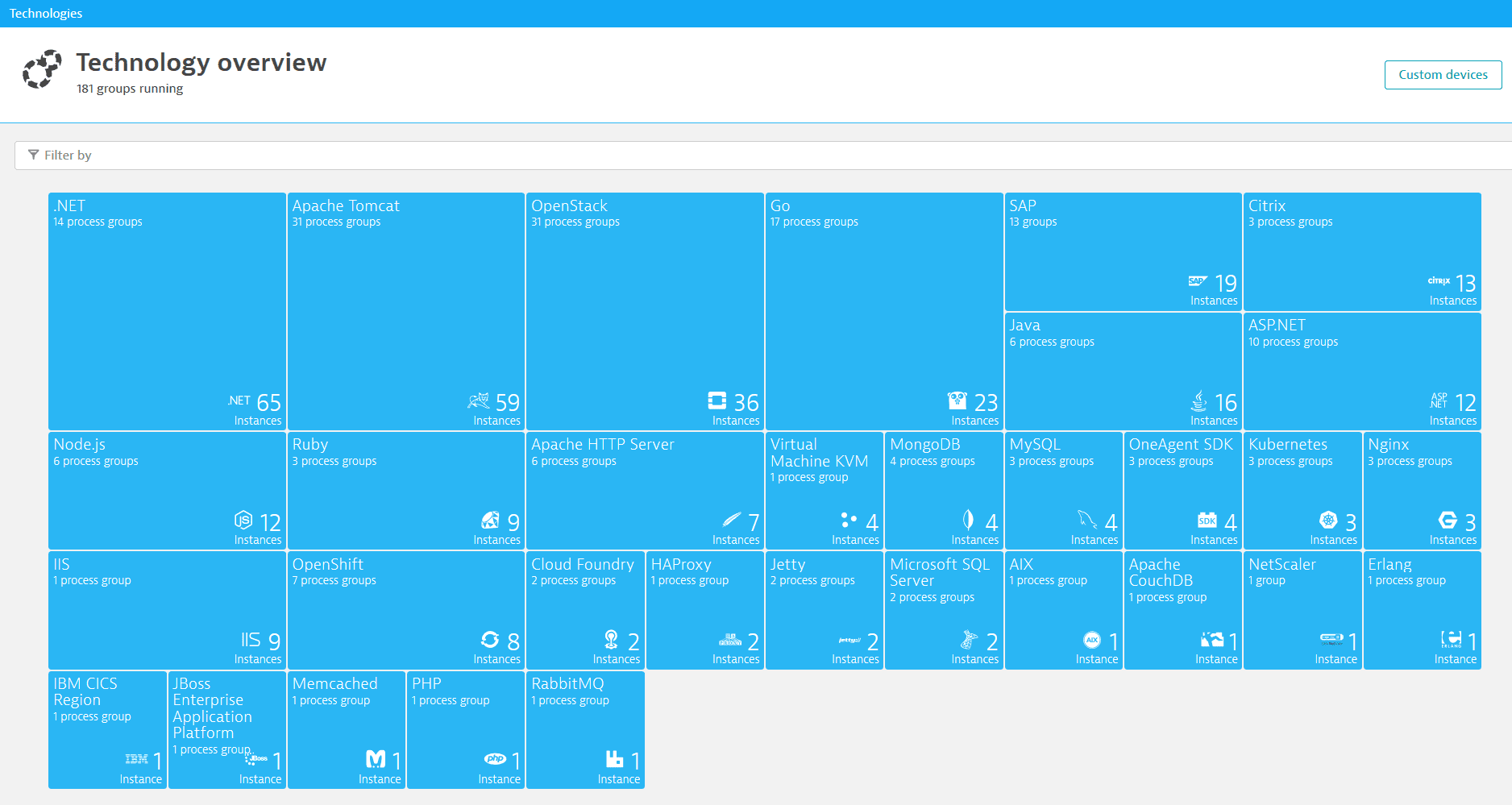The width and height of the screenshot is (1512, 805).
Task: Click the Erlang logo icon
Action: point(1452,640)
